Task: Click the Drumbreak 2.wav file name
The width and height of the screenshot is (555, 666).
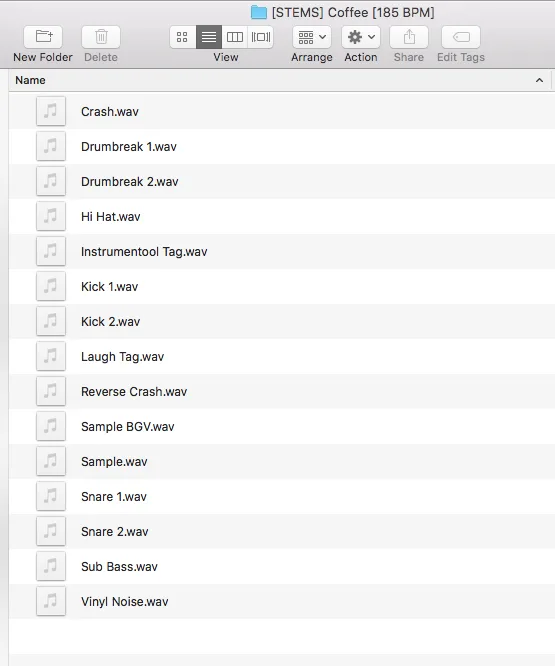Action: (x=130, y=182)
